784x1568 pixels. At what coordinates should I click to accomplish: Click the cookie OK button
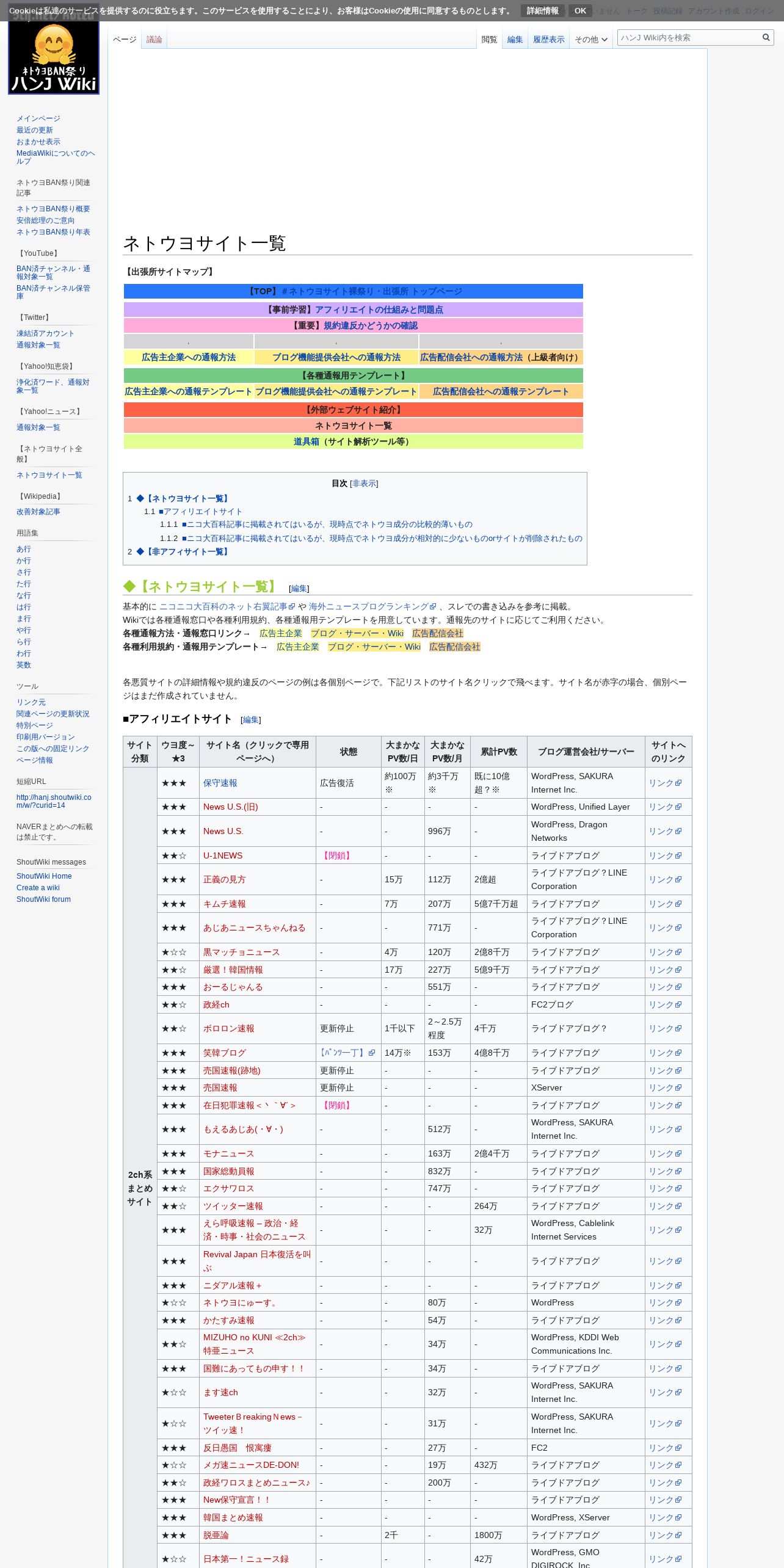tap(580, 11)
